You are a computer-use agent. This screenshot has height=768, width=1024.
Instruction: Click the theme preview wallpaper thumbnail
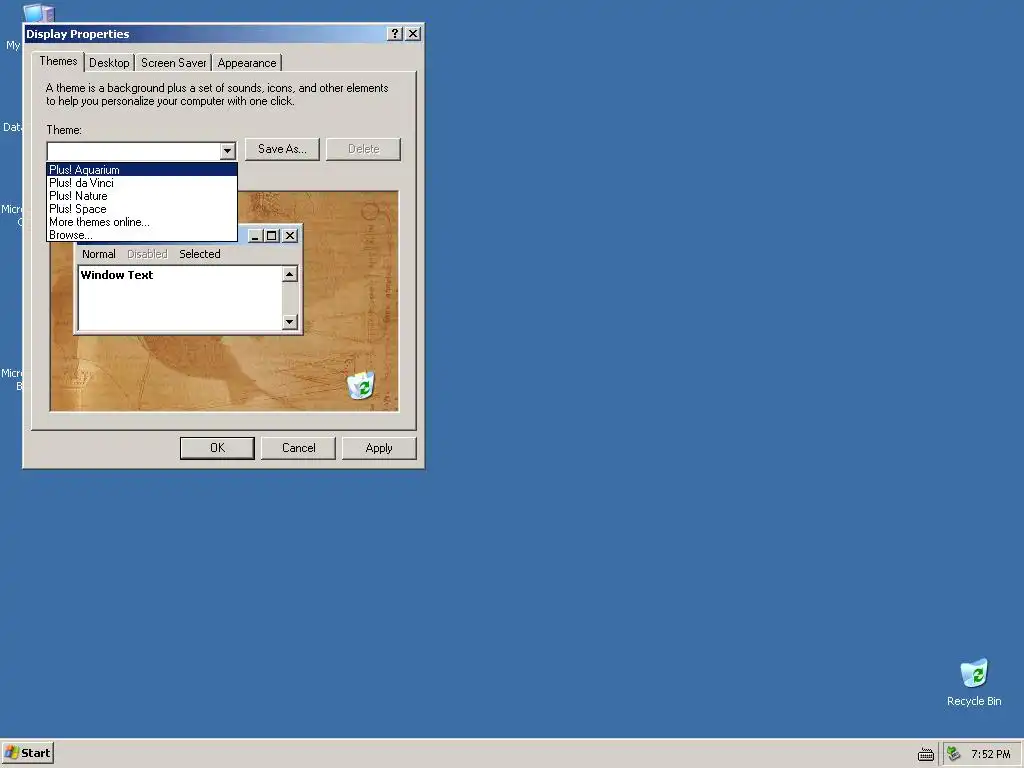tap(224, 301)
